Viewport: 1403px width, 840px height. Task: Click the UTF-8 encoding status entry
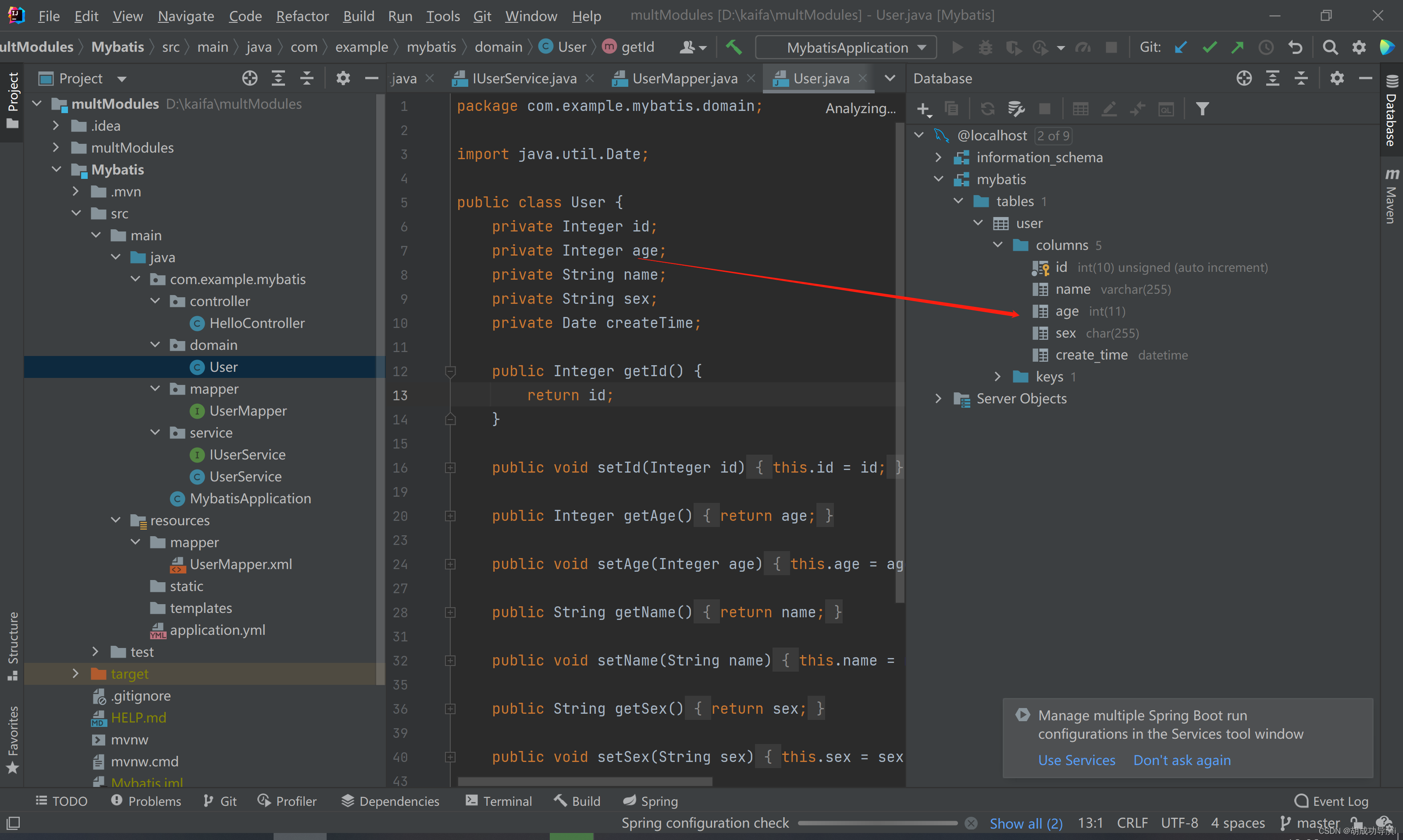1179,823
